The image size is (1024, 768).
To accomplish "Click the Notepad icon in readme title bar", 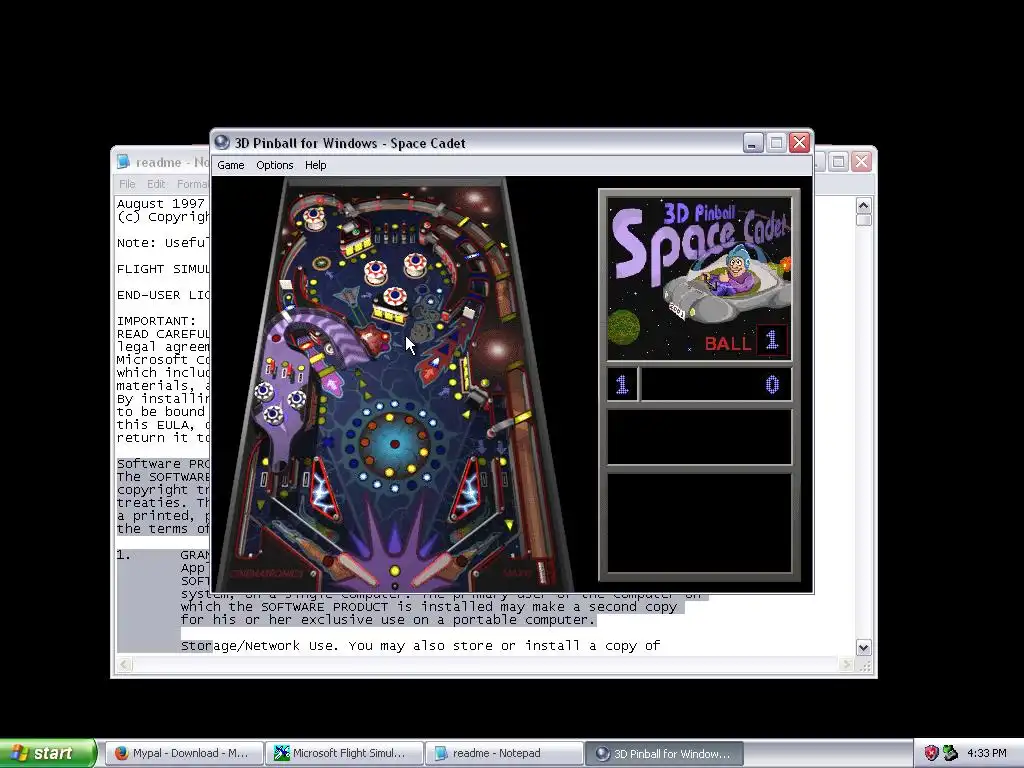I will pyautogui.click(x=123, y=161).
